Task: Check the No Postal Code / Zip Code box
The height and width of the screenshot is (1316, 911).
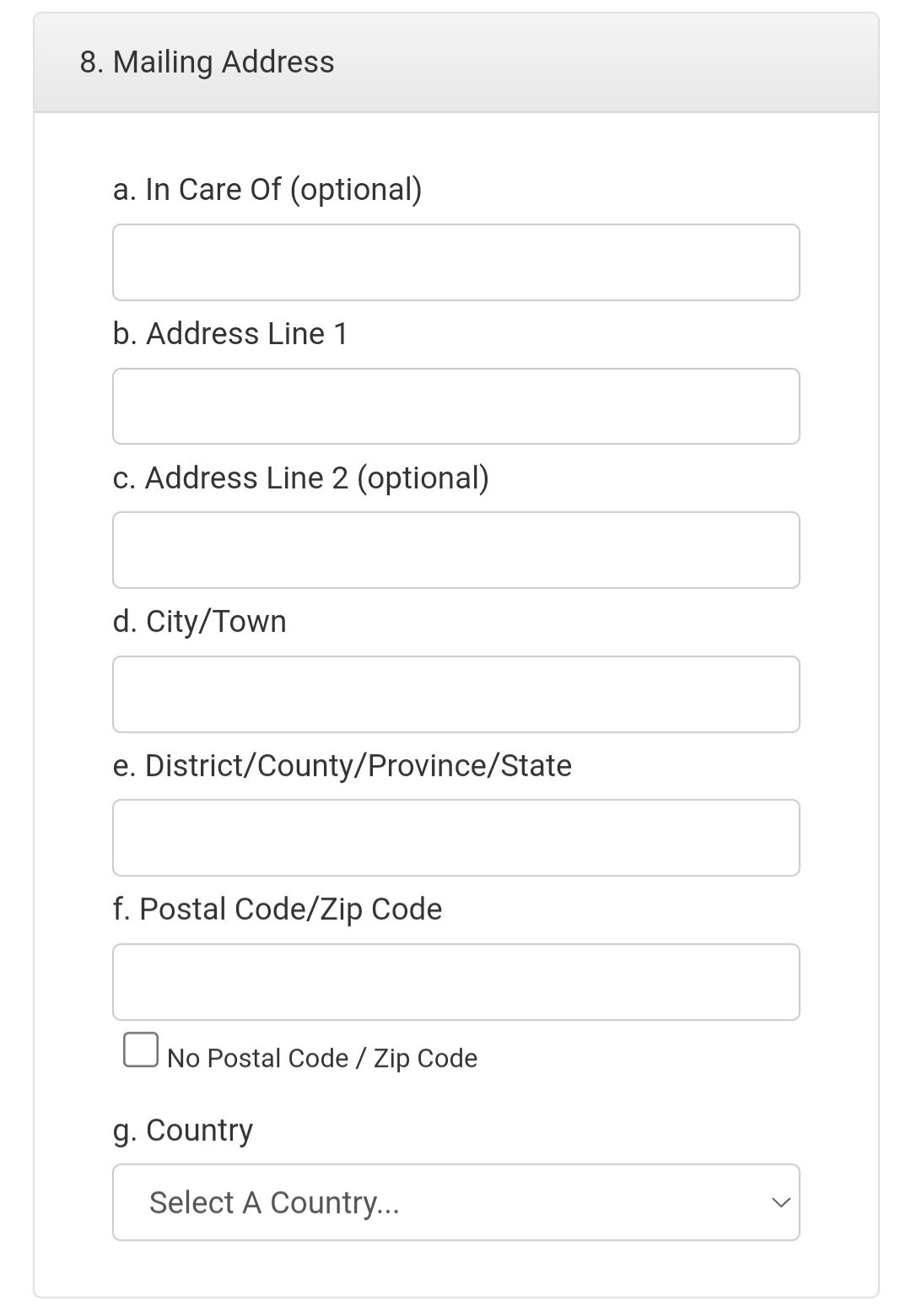Action: tap(142, 1049)
